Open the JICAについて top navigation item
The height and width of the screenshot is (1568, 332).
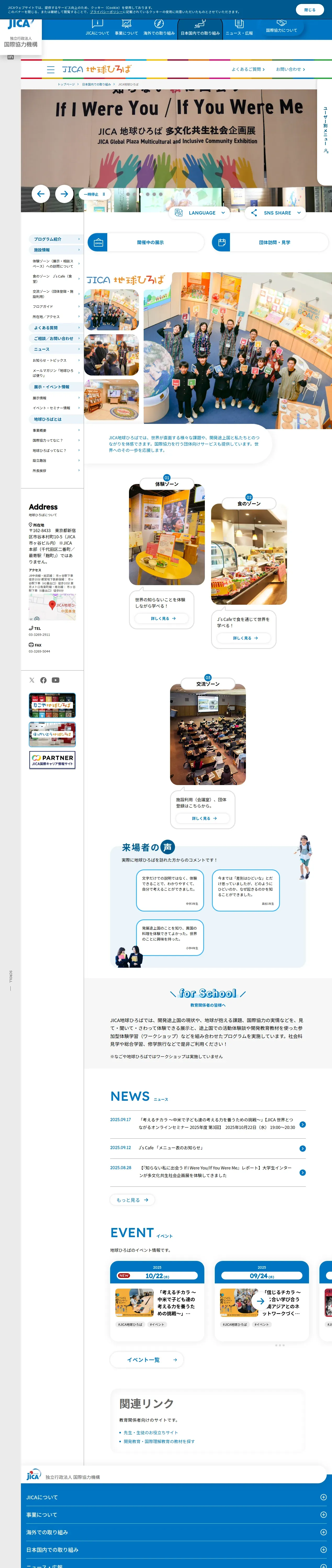pos(98,28)
